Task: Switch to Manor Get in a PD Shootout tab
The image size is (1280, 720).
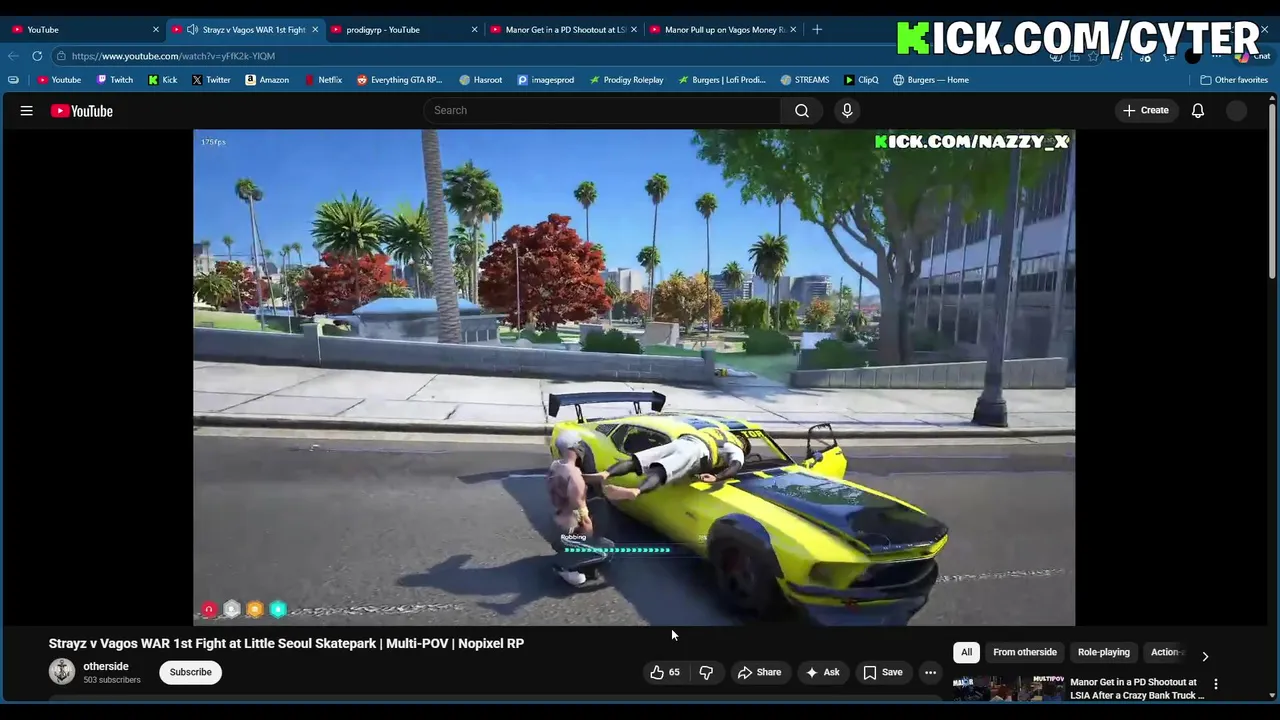Action: click(x=562, y=29)
